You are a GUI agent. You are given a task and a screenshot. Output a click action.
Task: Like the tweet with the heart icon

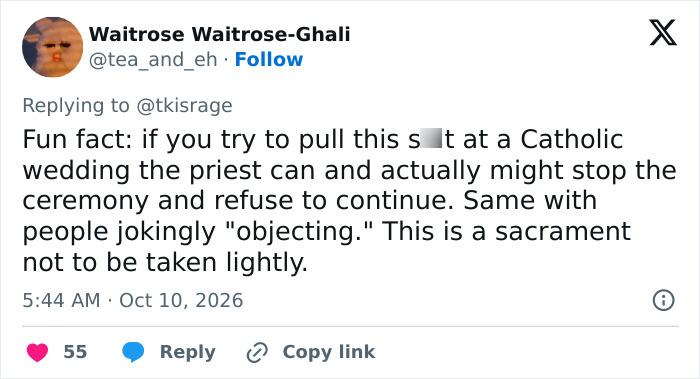pyautogui.click(x=38, y=352)
